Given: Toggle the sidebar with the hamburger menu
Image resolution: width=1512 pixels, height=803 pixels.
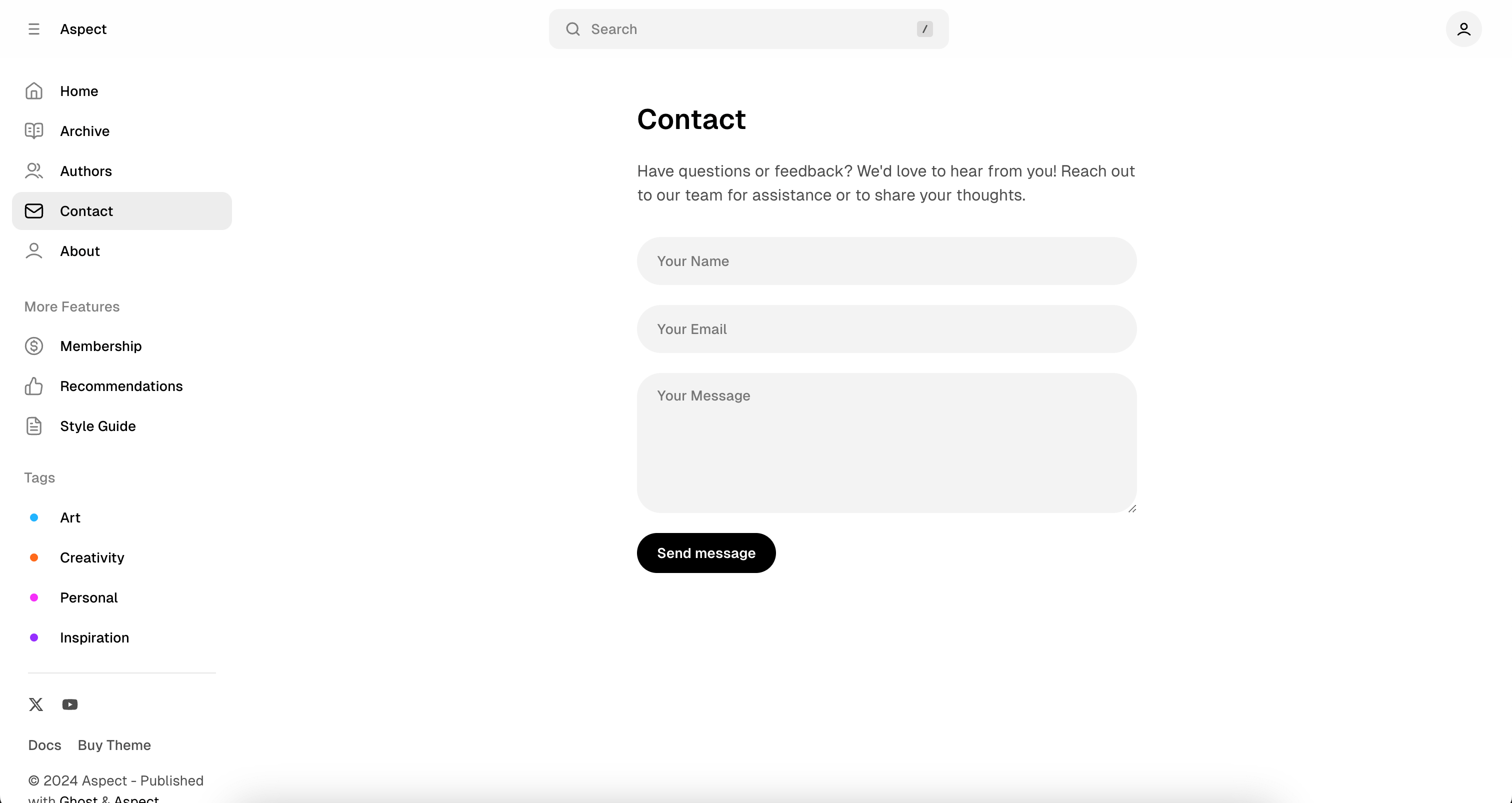Looking at the screenshot, I should tap(33, 29).
